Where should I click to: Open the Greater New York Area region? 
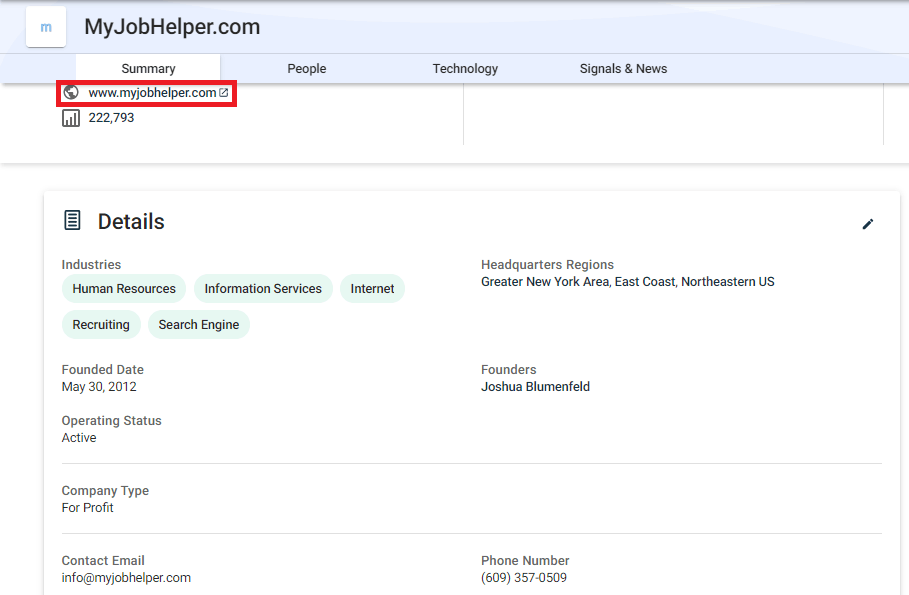point(545,282)
